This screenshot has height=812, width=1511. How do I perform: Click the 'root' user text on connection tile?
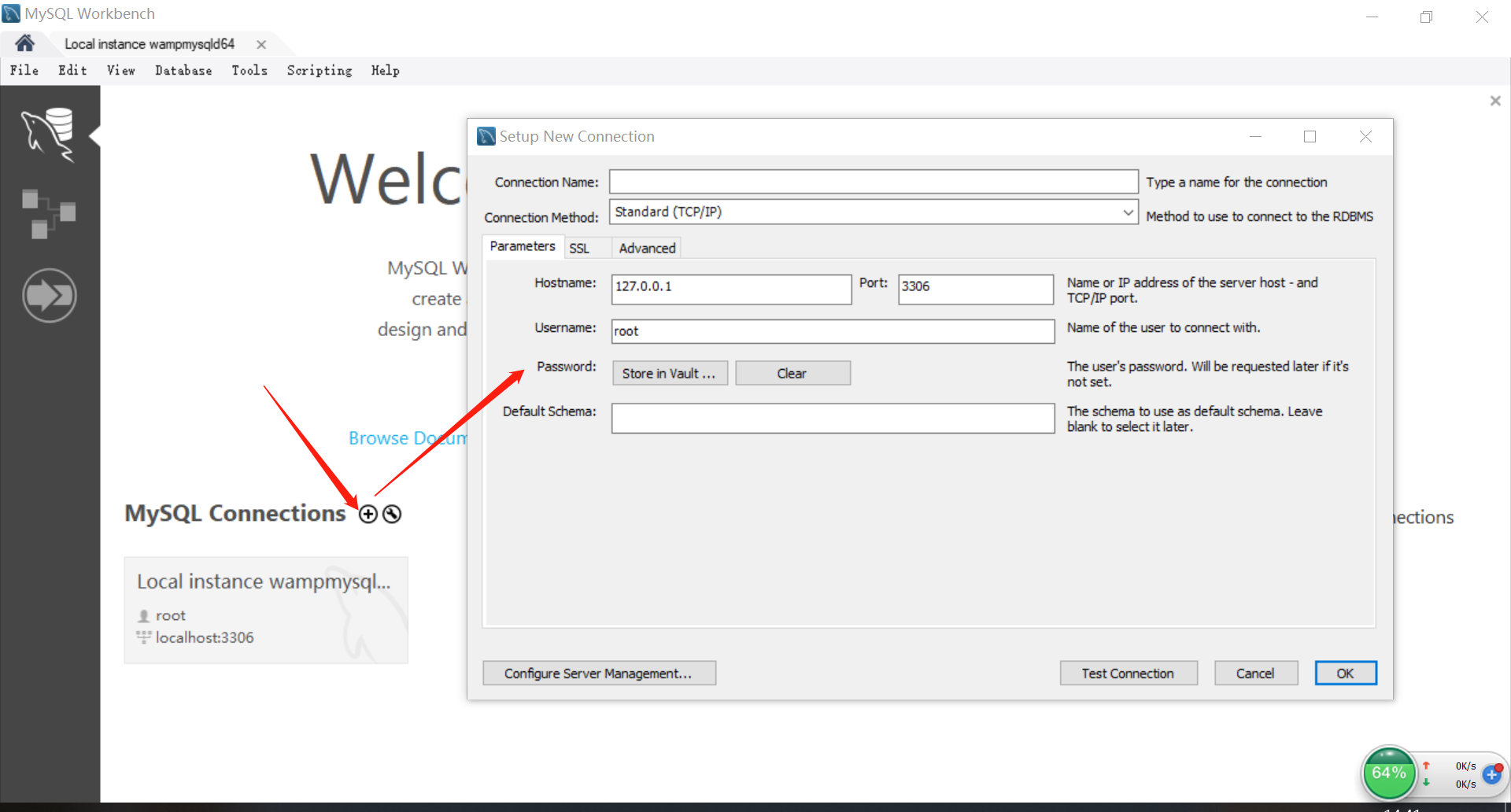click(x=171, y=615)
